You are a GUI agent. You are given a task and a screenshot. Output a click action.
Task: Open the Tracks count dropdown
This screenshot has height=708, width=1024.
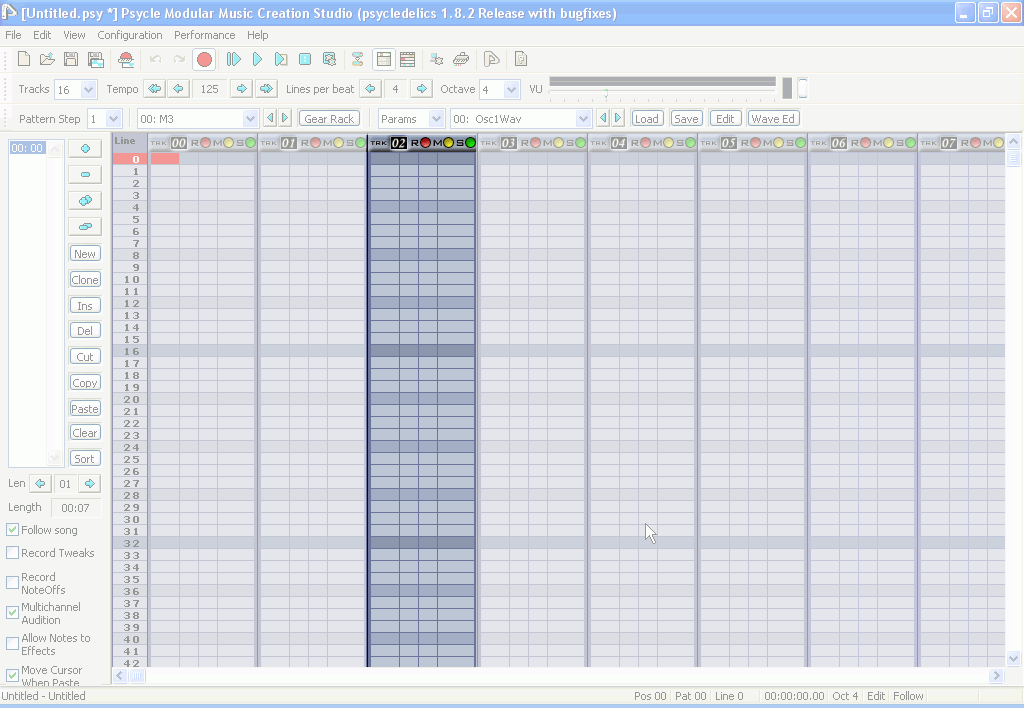coord(89,89)
